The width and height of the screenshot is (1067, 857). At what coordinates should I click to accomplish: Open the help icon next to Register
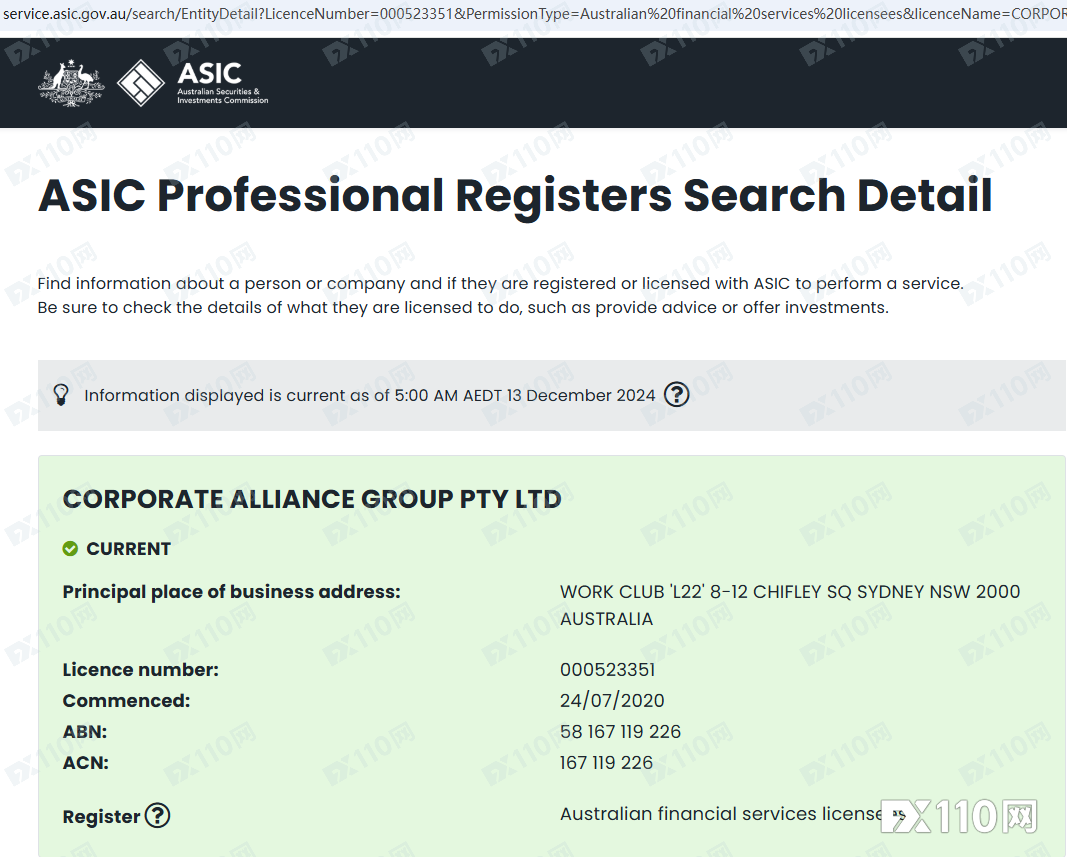157,816
